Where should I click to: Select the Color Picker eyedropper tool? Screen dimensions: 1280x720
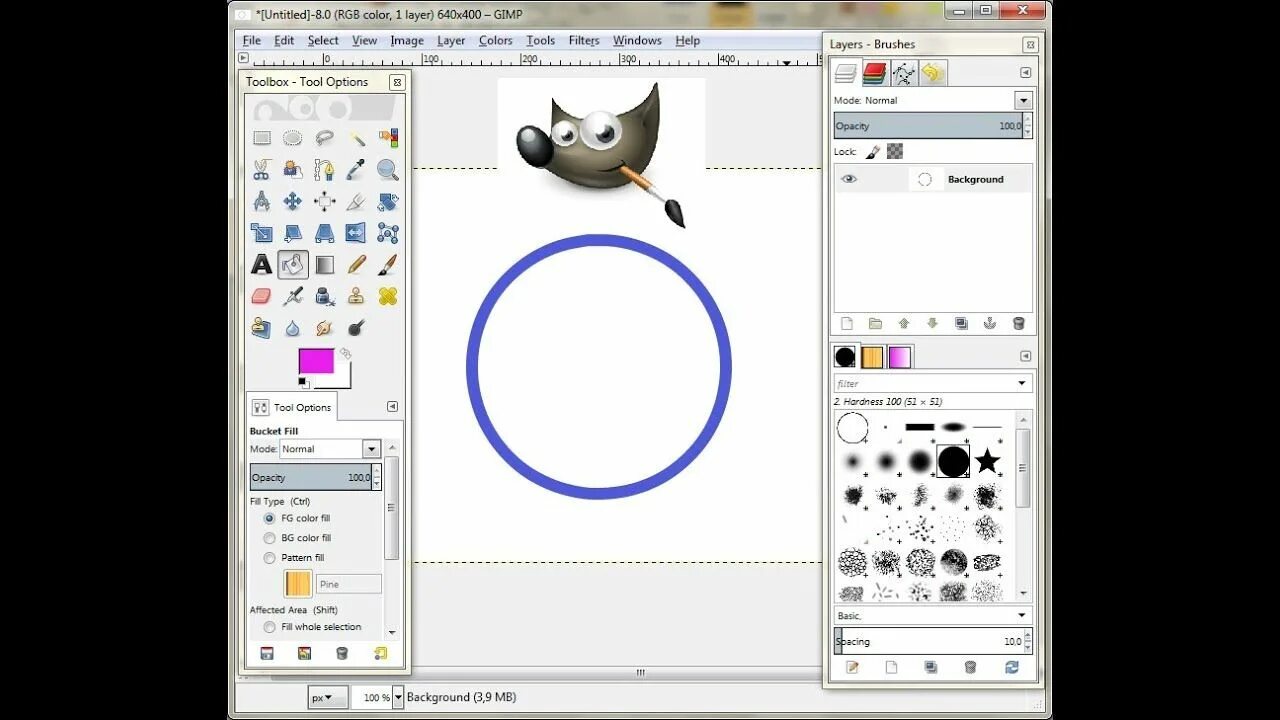357,170
